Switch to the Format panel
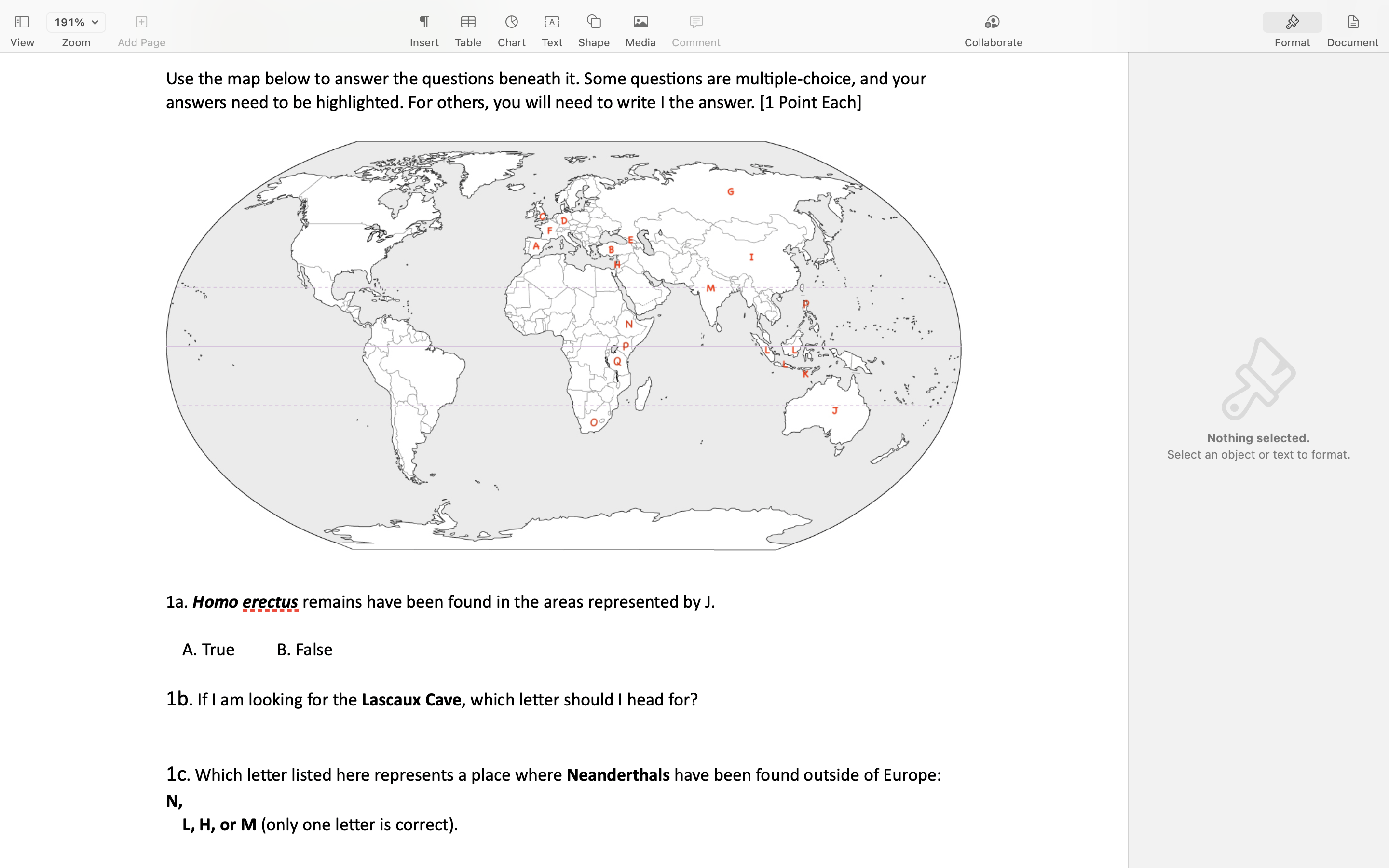The image size is (1389, 868). [1292, 22]
